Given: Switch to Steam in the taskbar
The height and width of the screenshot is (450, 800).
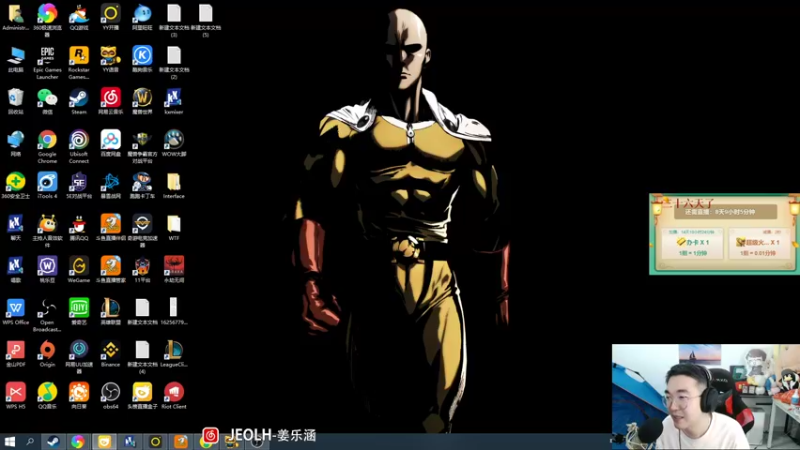Looking at the screenshot, I should [x=53, y=442].
